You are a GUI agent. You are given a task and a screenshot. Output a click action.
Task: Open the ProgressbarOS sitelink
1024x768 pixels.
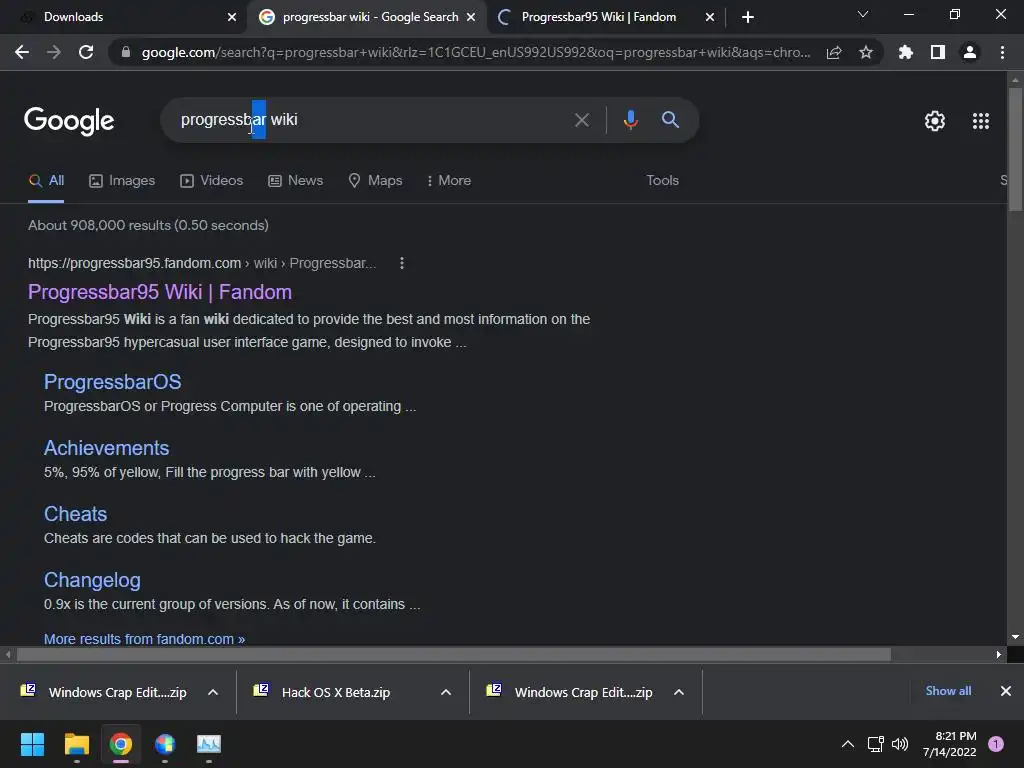(x=112, y=382)
